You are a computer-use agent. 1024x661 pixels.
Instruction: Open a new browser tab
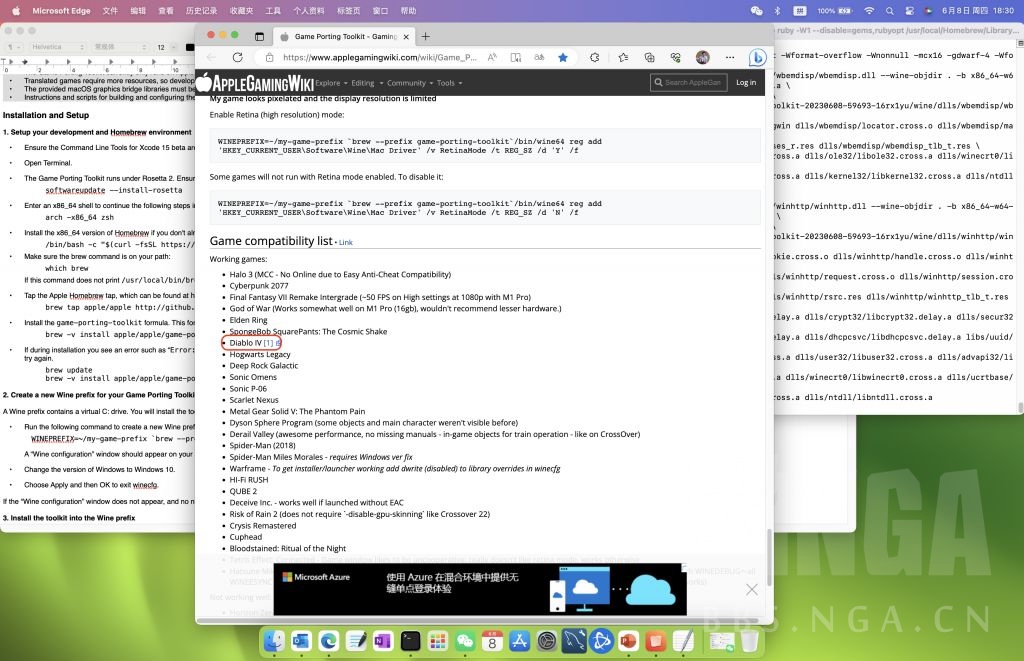click(425, 36)
